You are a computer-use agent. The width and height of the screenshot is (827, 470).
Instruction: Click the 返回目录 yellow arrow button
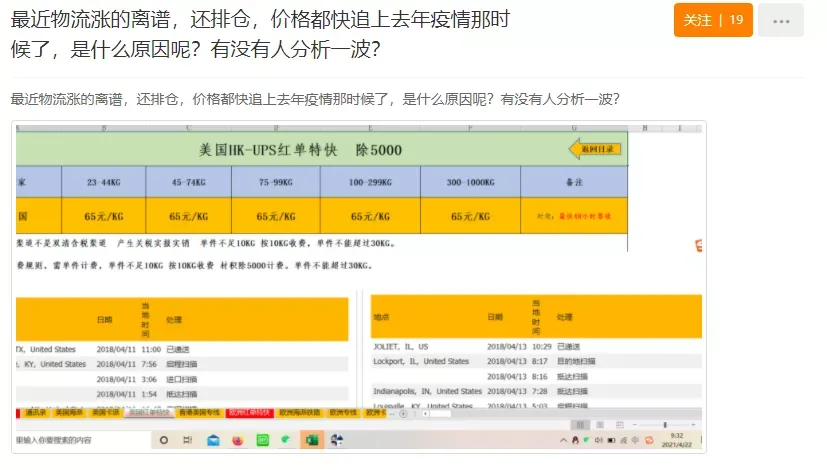tap(595, 149)
